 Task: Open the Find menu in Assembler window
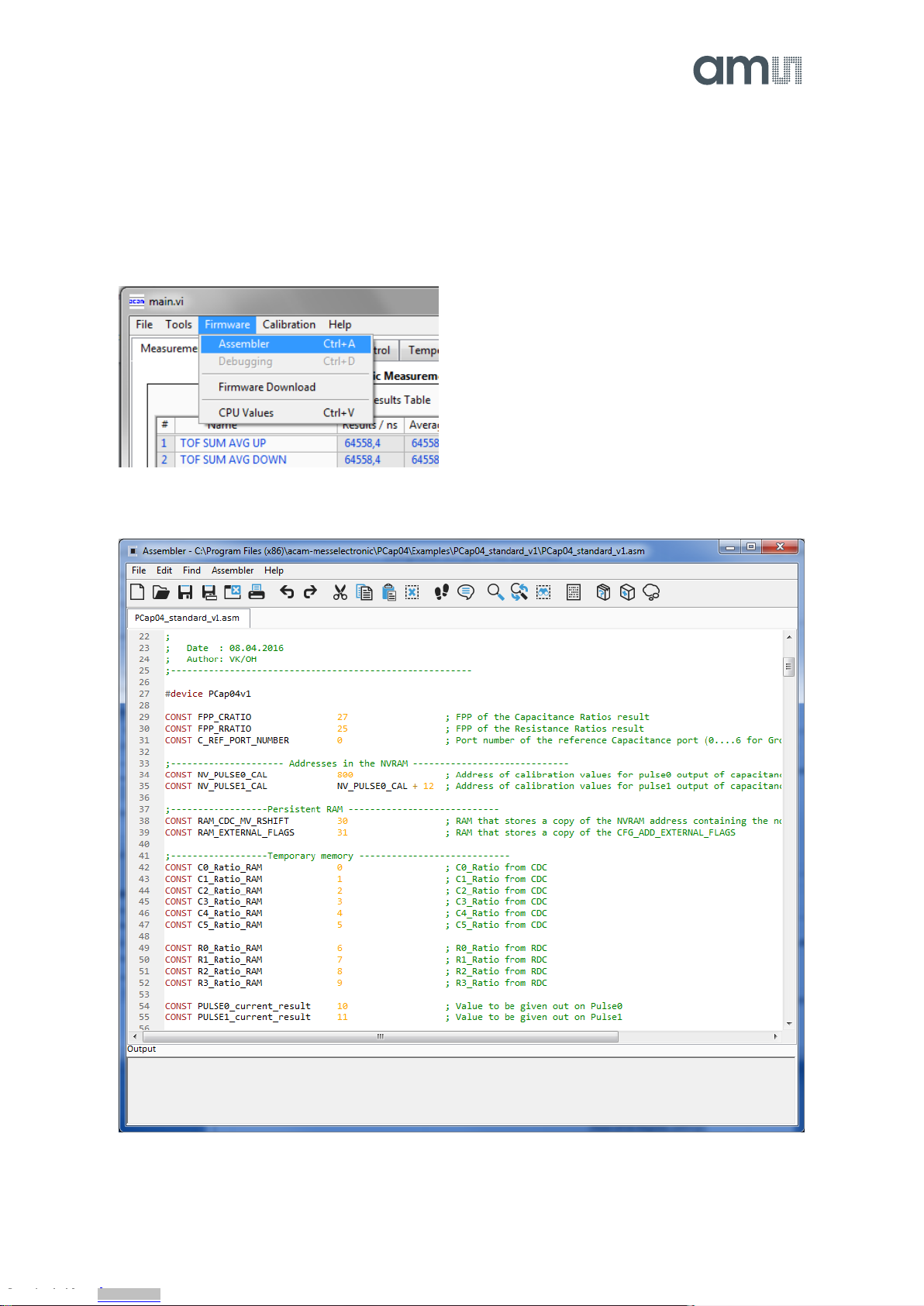pos(191,570)
